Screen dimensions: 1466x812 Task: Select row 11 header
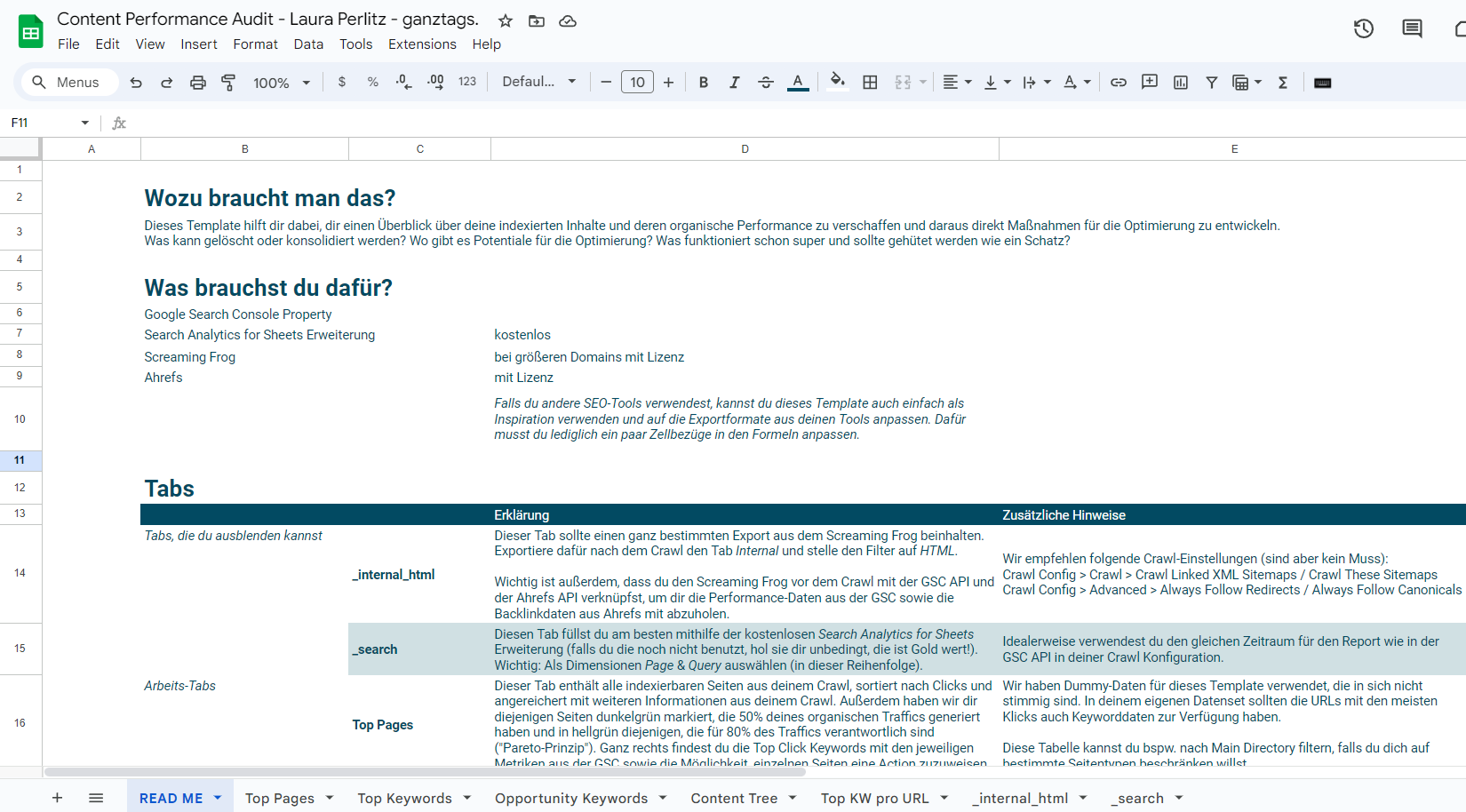click(x=20, y=460)
